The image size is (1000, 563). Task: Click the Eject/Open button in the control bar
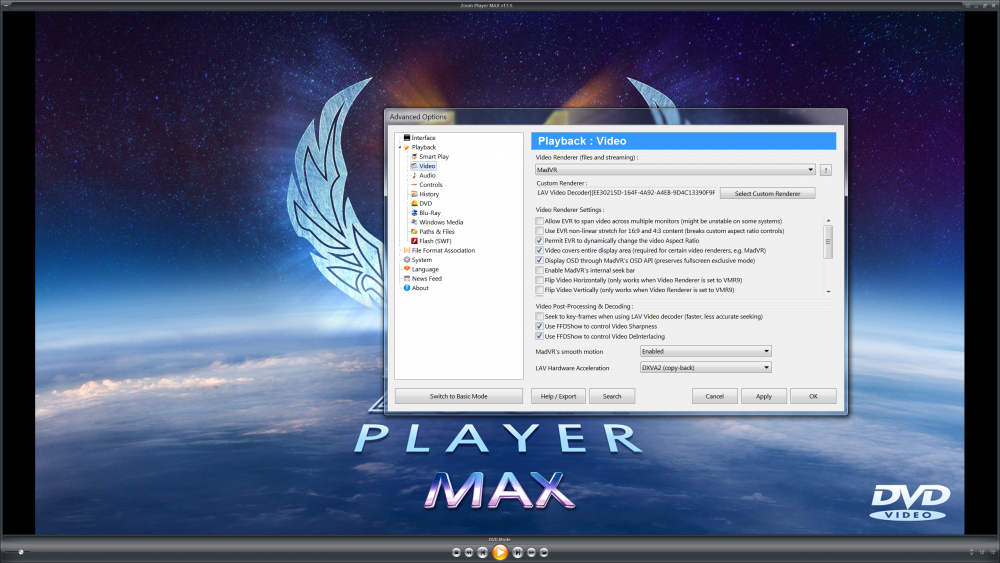tap(544, 552)
